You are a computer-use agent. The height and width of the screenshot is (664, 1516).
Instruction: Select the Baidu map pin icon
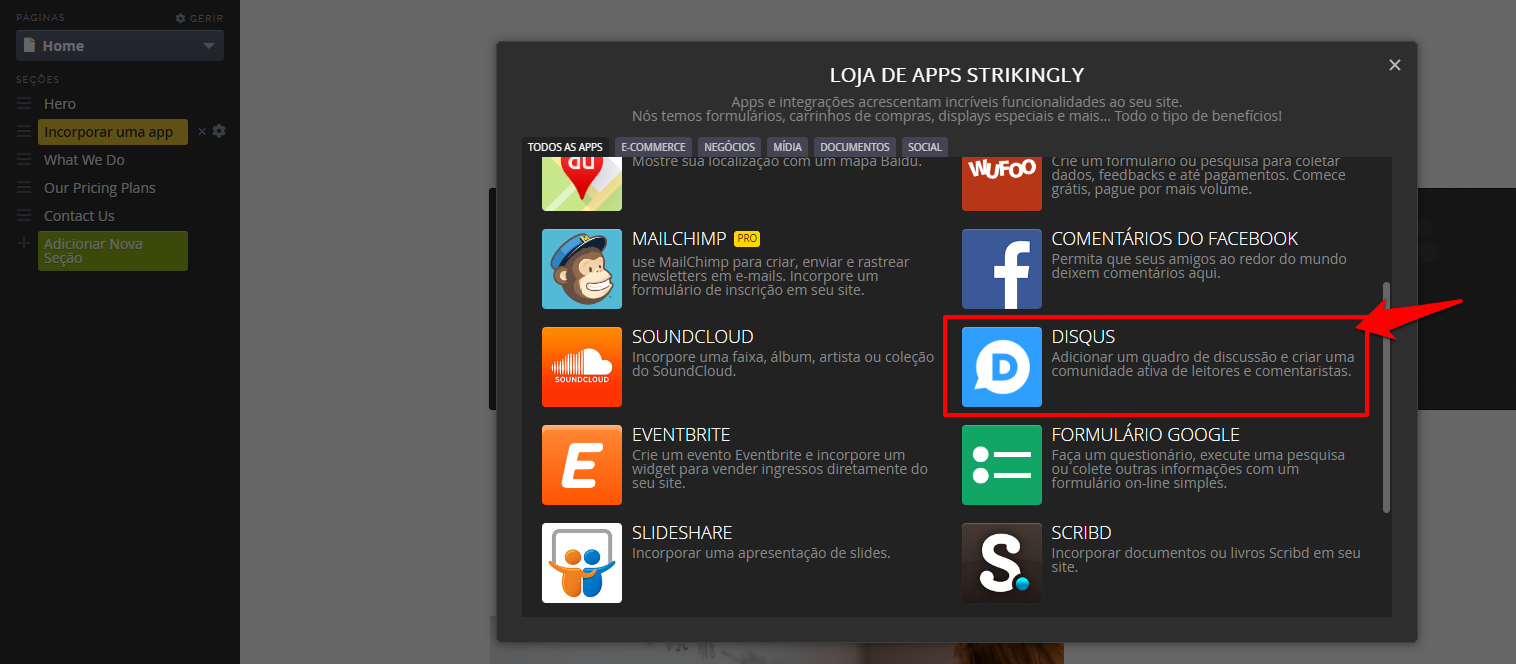pos(582,184)
